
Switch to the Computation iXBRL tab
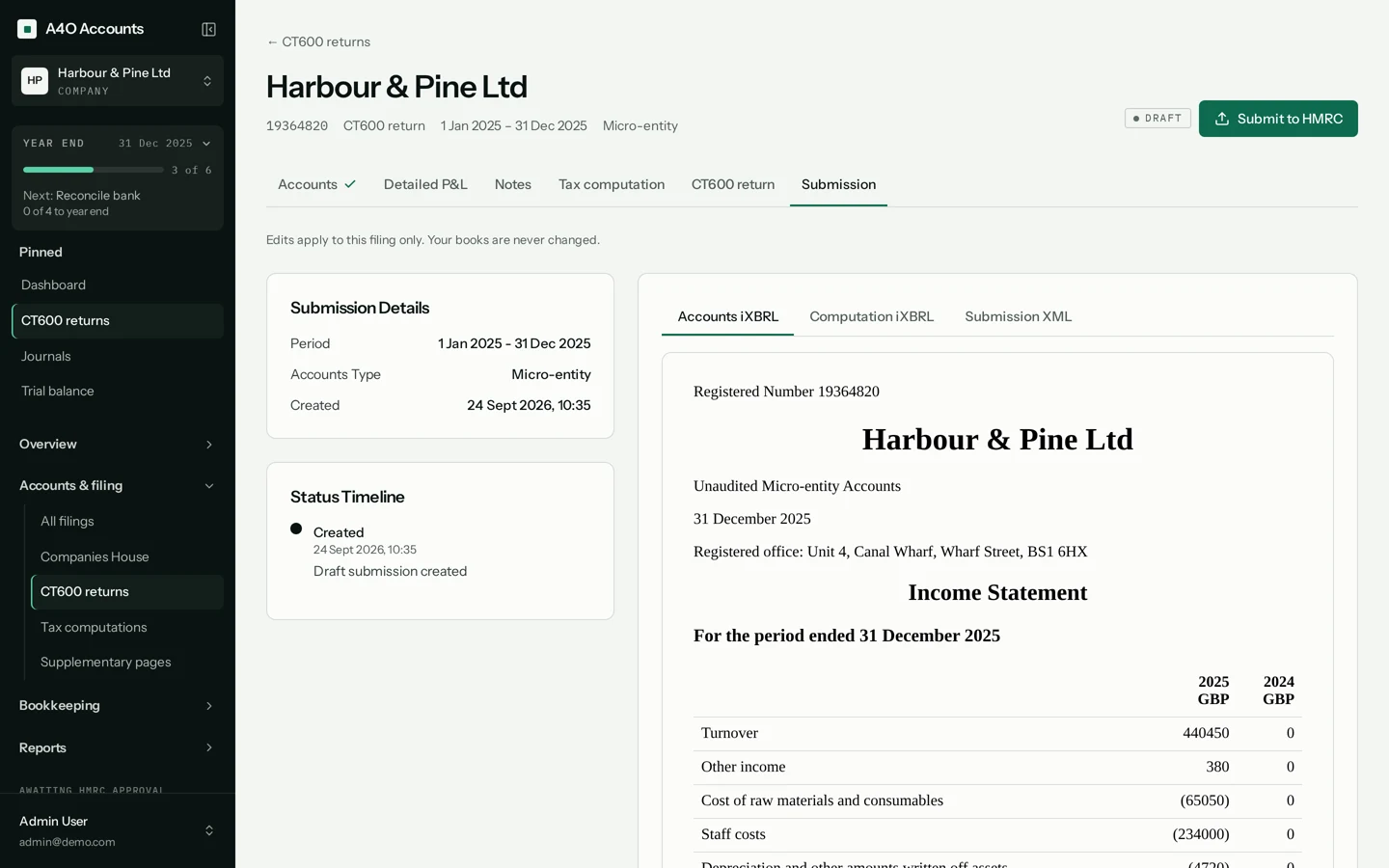pos(871,316)
